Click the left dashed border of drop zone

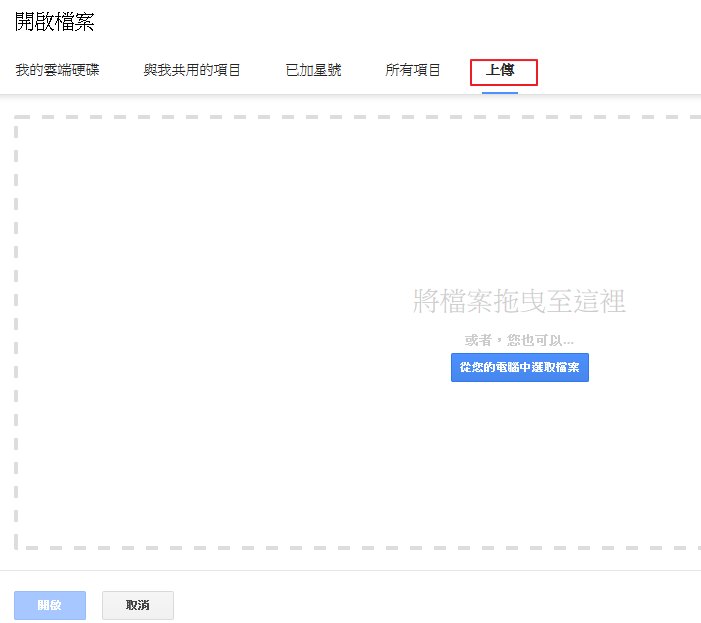pyautogui.click(x=16, y=330)
